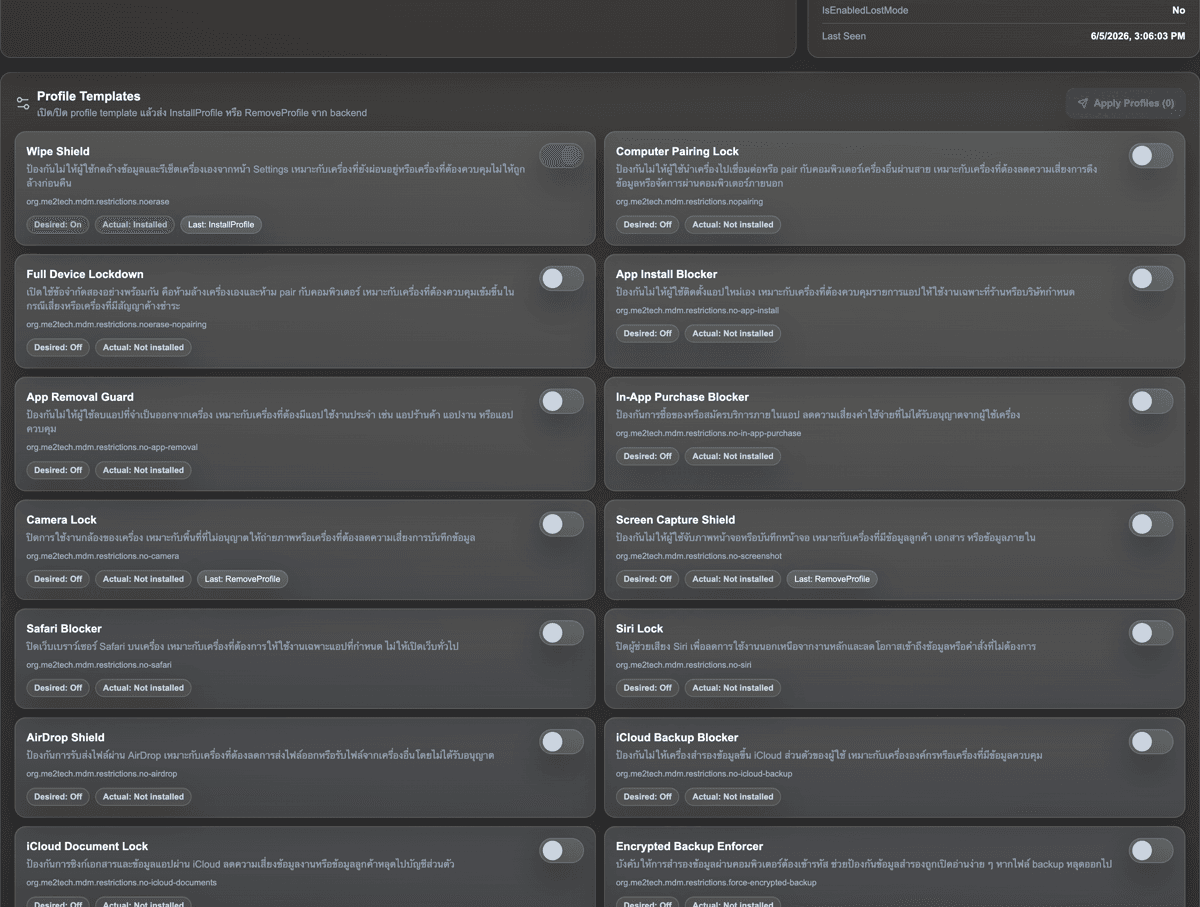Click the IsEnabledLostMode label
The width and height of the screenshot is (1200, 907).
coord(865,10)
